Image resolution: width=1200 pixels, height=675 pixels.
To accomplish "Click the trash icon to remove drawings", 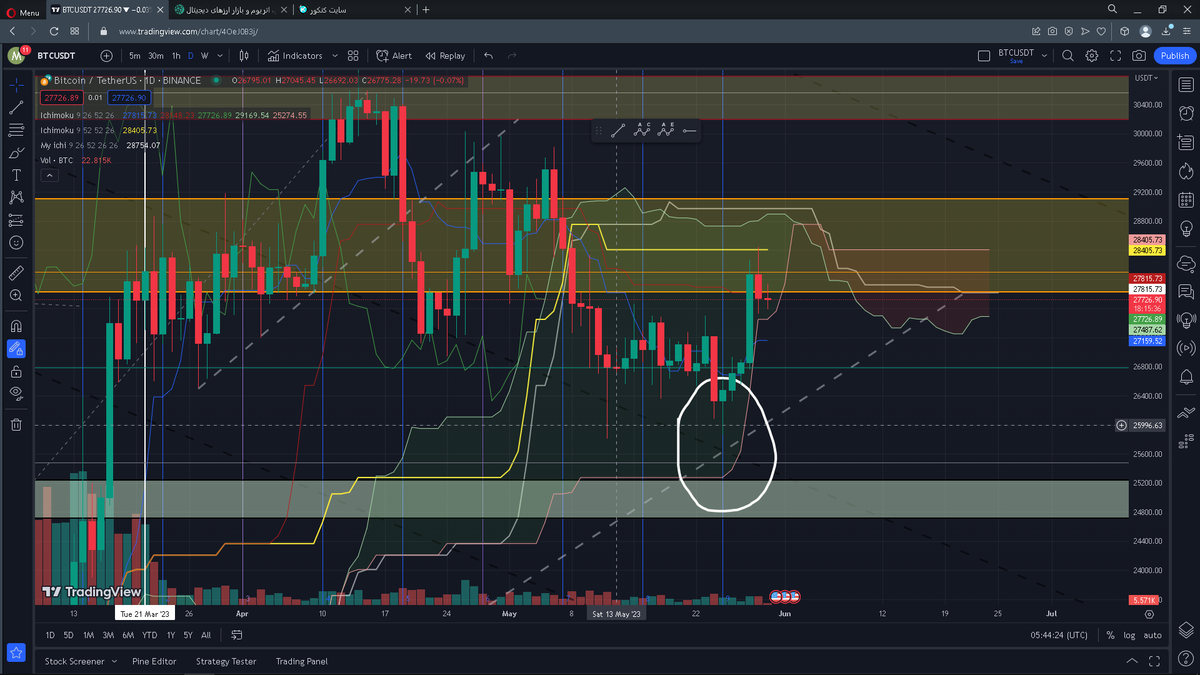I will point(16,424).
